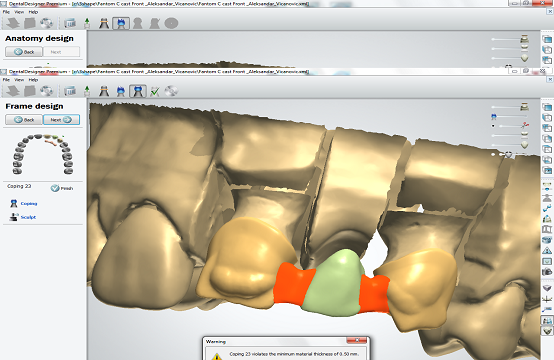Adjust the scissors row transparency slider

point(509,126)
